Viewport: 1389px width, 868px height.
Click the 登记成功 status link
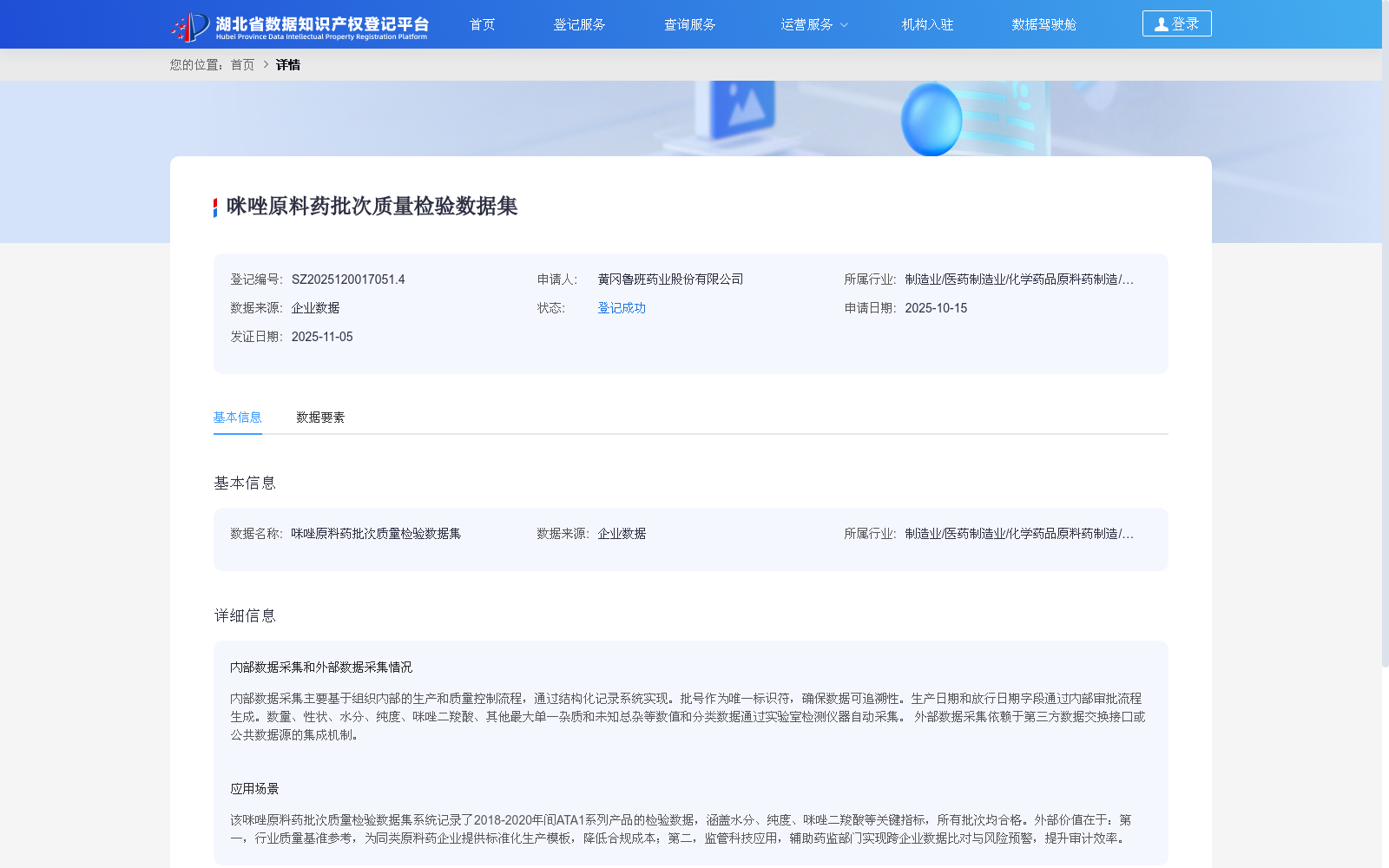pyautogui.click(x=622, y=308)
